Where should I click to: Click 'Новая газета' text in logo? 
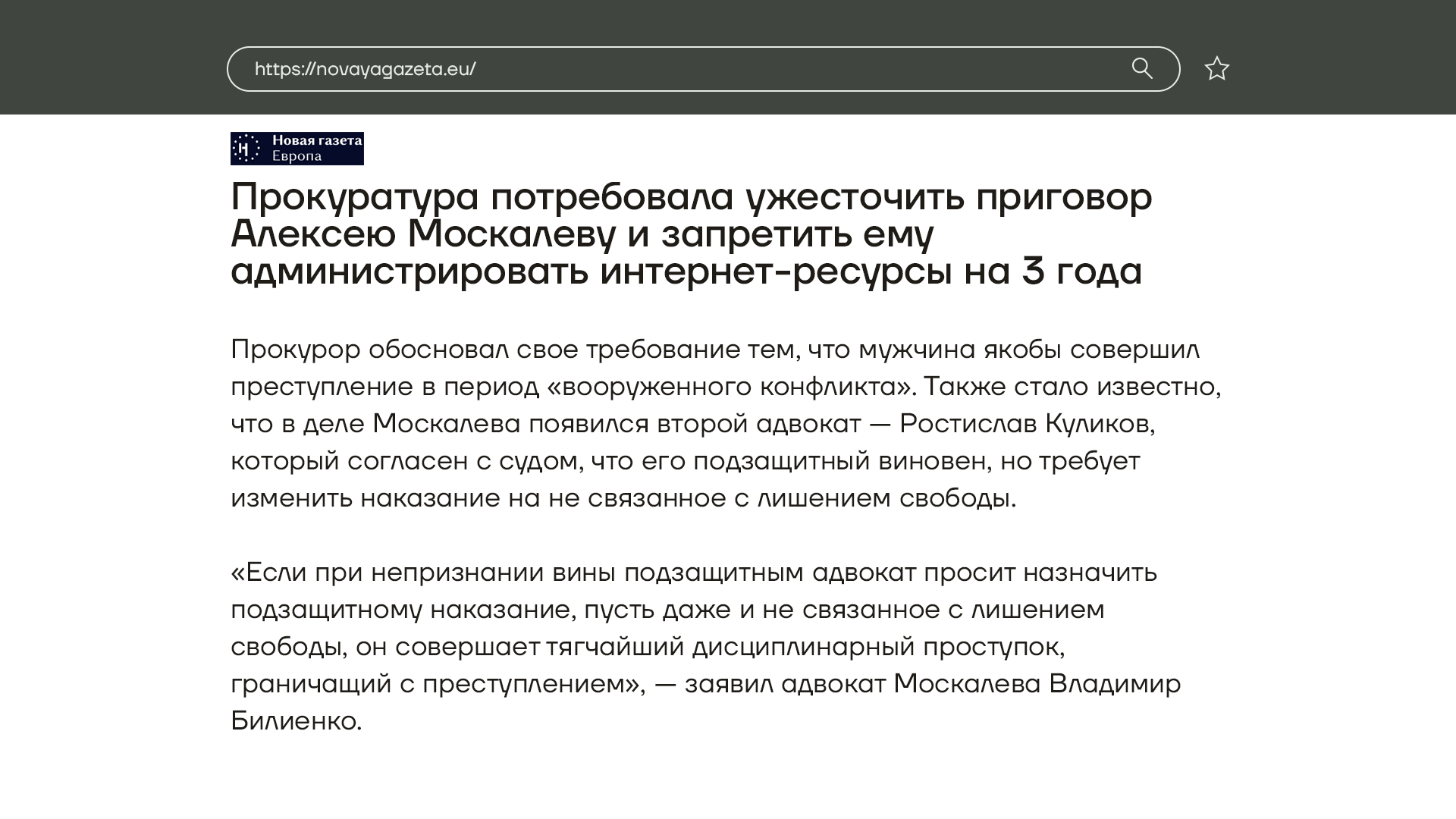316,140
